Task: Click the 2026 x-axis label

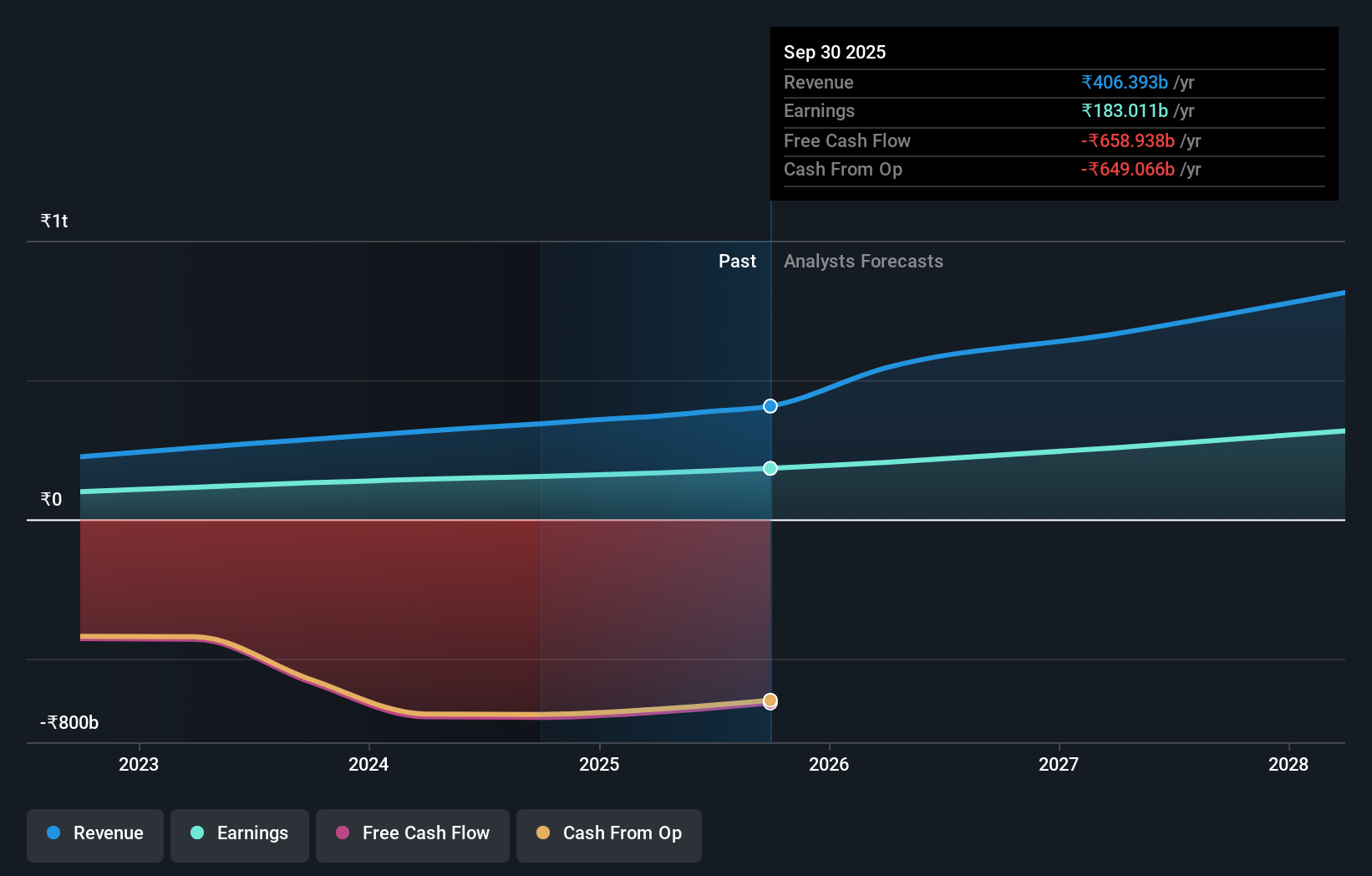Action: pyautogui.click(x=829, y=765)
